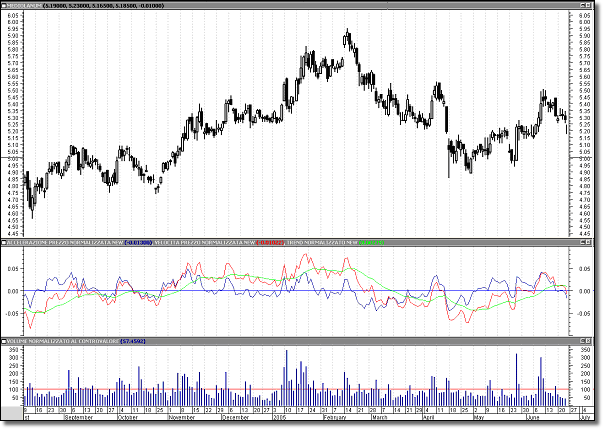Image resolution: width=603 pixels, height=429 pixels.
Task: Select the Trend Normalizzato label
Action: coord(322,242)
